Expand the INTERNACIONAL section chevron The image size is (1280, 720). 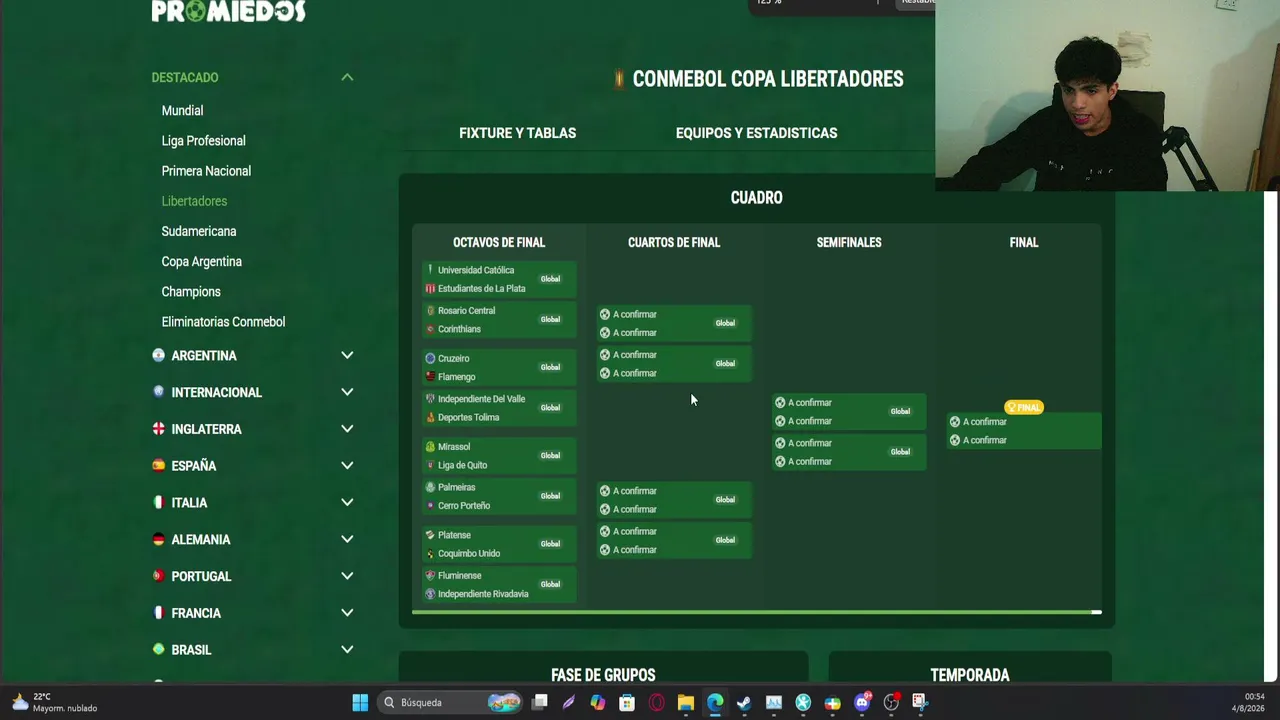tap(347, 392)
